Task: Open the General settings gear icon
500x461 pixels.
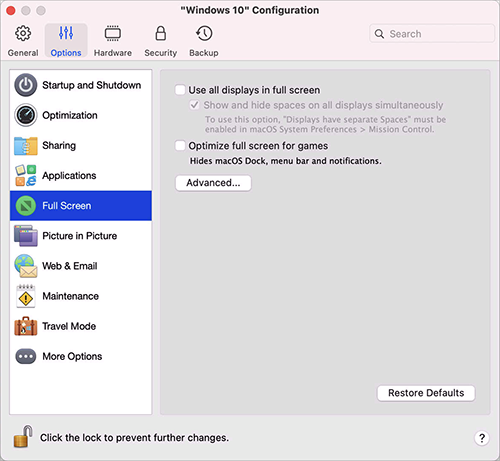Action: [23, 33]
